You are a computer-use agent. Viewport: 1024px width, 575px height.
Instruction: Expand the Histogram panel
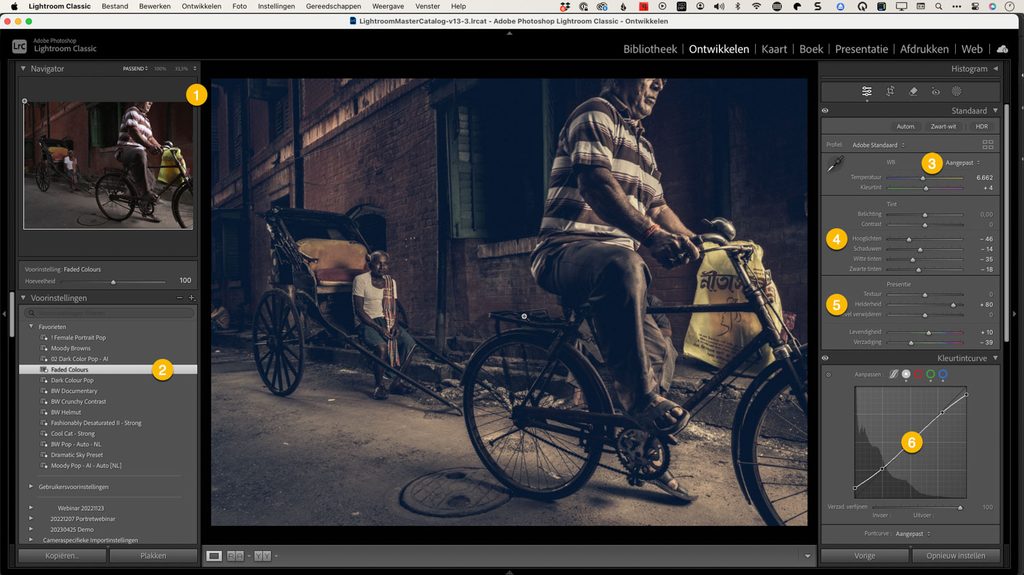996,68
